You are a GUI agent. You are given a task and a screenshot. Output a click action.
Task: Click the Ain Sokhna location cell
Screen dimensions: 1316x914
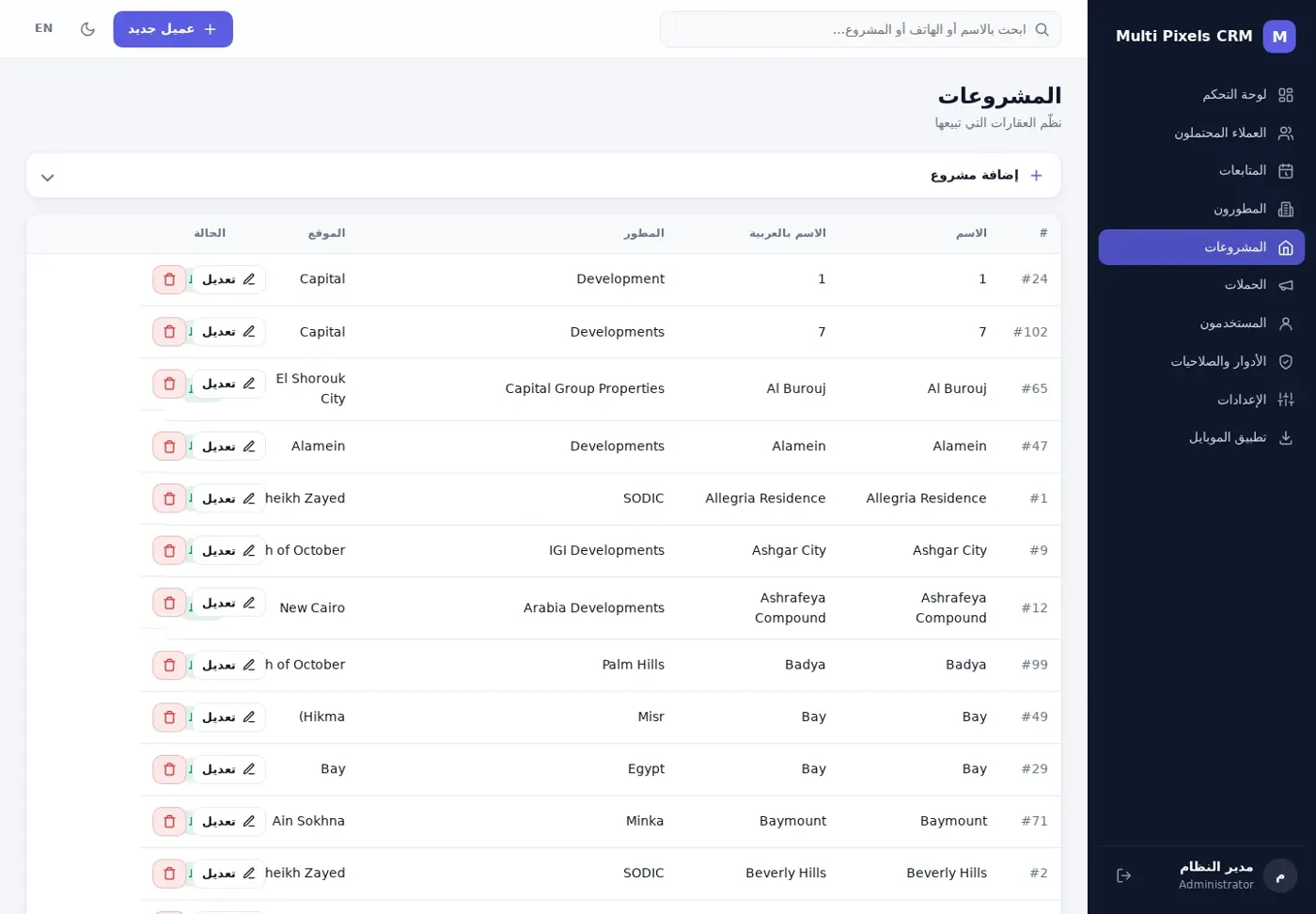click(x=308, y=821)
